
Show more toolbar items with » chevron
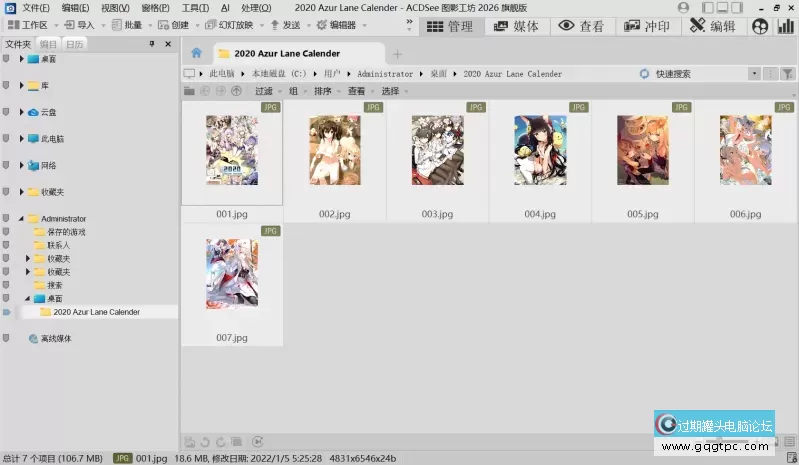point(409,22)
